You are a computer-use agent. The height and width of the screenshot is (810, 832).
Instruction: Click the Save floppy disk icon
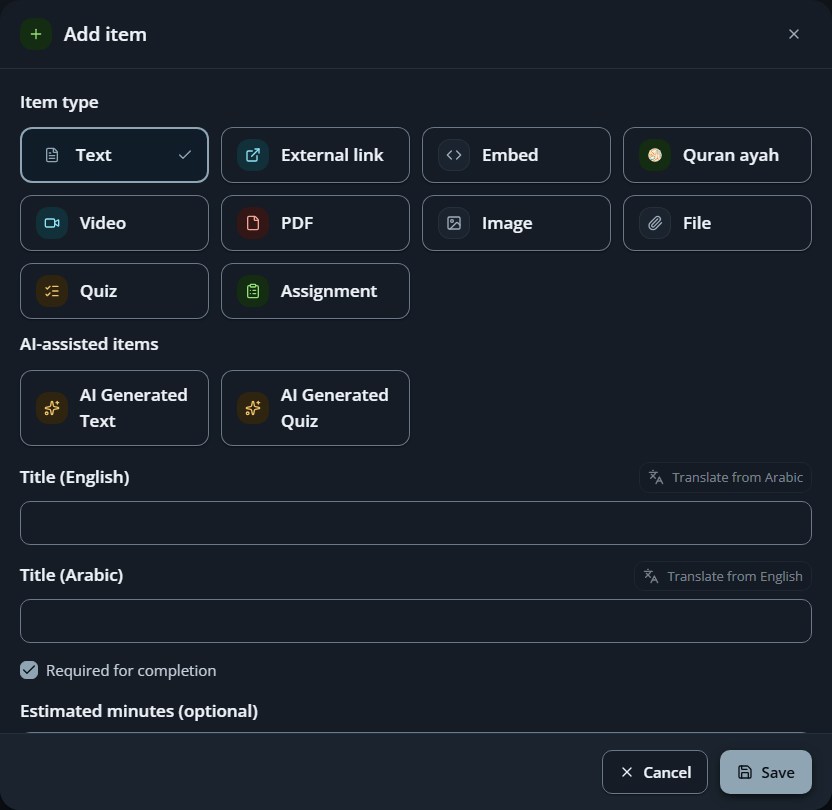[x=745, y=772]
